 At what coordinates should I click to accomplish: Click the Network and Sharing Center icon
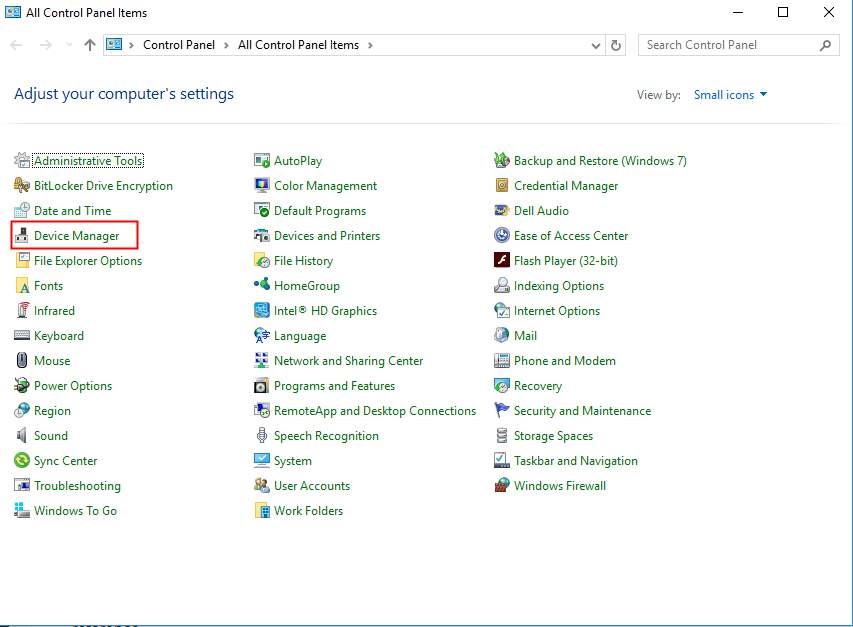click(x=262, y=361)
